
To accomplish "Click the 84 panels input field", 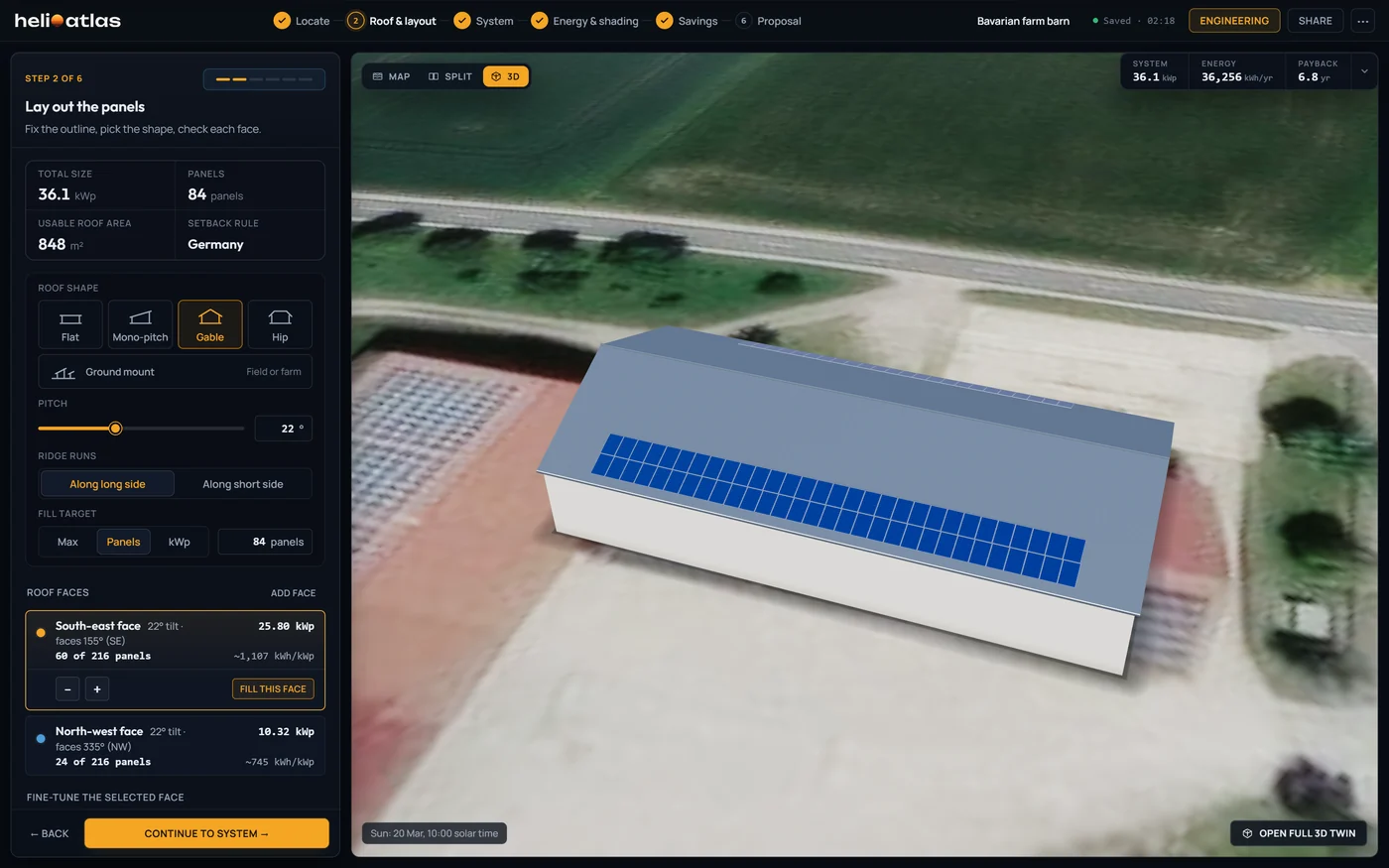I will pos(265,542).
